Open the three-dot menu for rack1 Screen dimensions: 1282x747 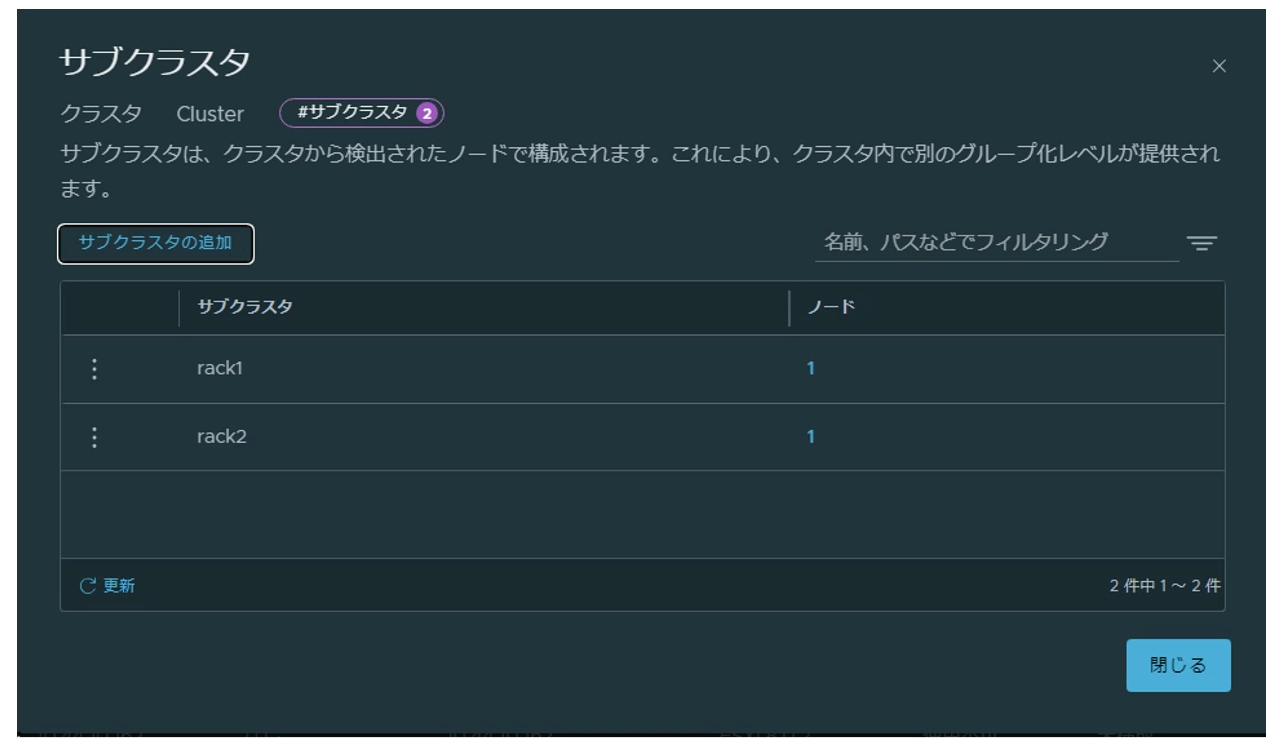click(x=95, y=369)
